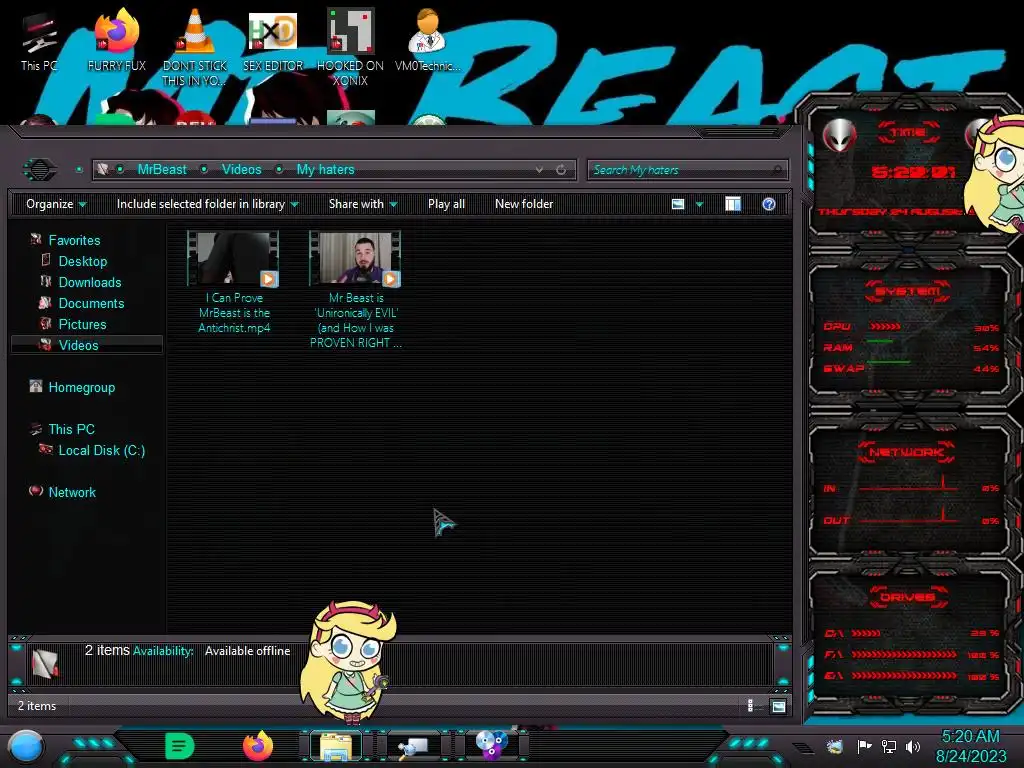
Task: Click the network tray icon
Action: (889, 746)
